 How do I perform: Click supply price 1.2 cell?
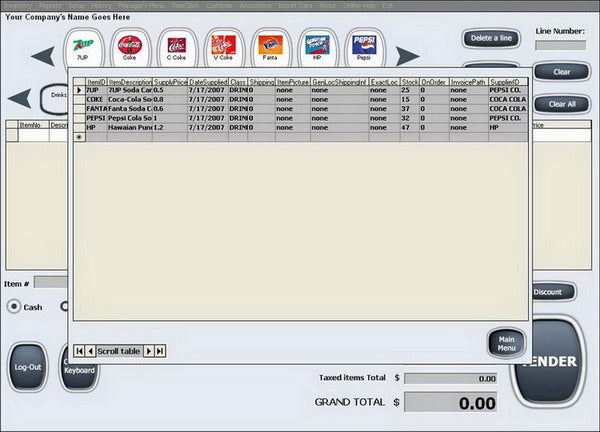(170, 127)
